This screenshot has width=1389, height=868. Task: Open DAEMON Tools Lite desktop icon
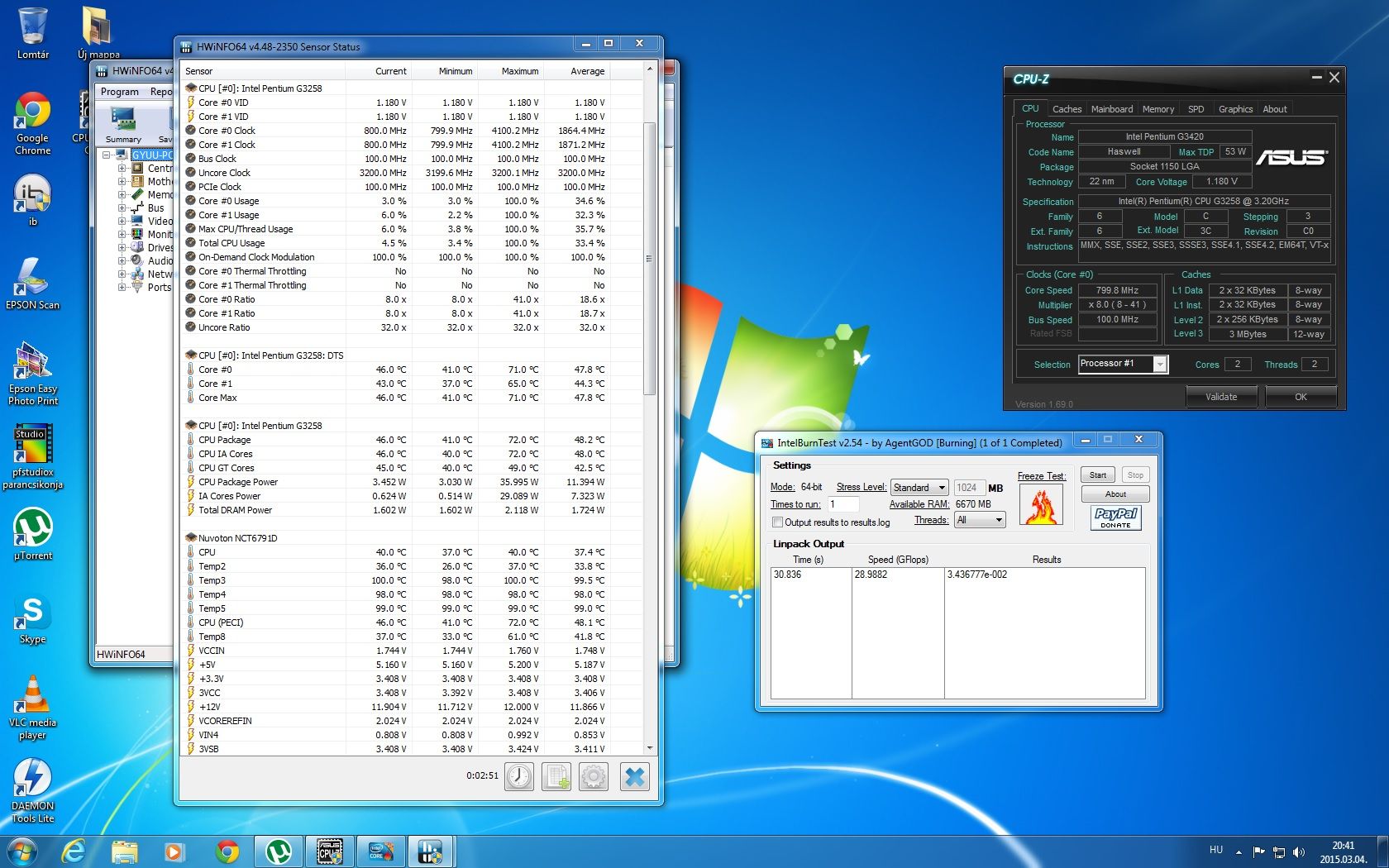point(33,792)
